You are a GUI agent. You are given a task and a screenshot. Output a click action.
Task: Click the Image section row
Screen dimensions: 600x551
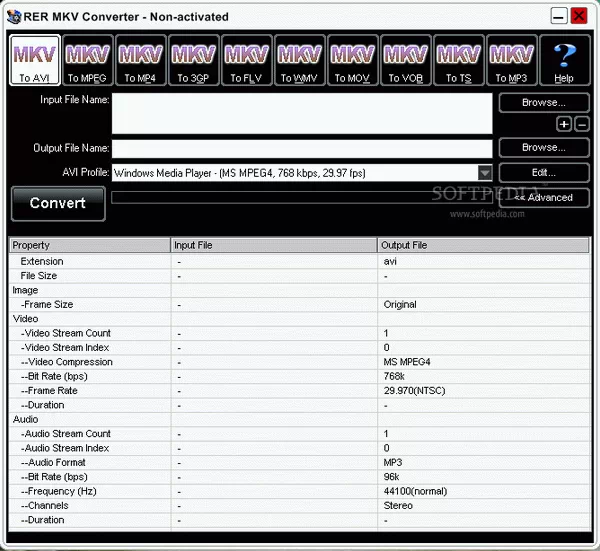(x=300, y=290)
